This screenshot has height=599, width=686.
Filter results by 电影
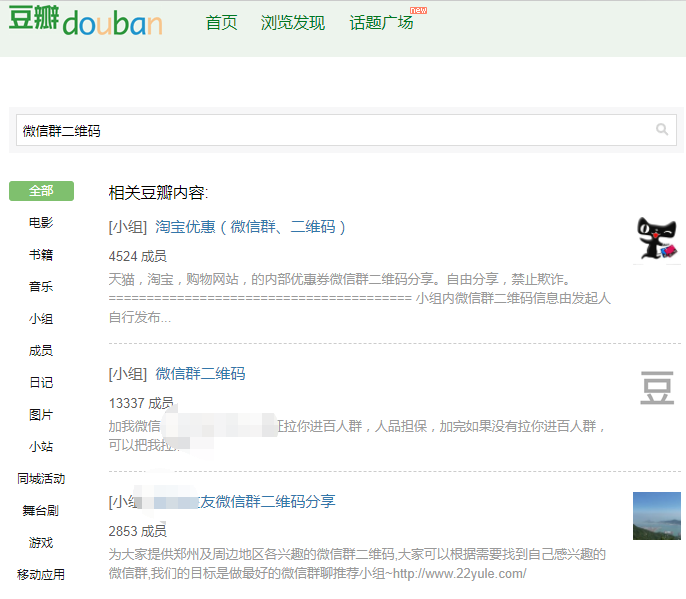coord(41,223)
